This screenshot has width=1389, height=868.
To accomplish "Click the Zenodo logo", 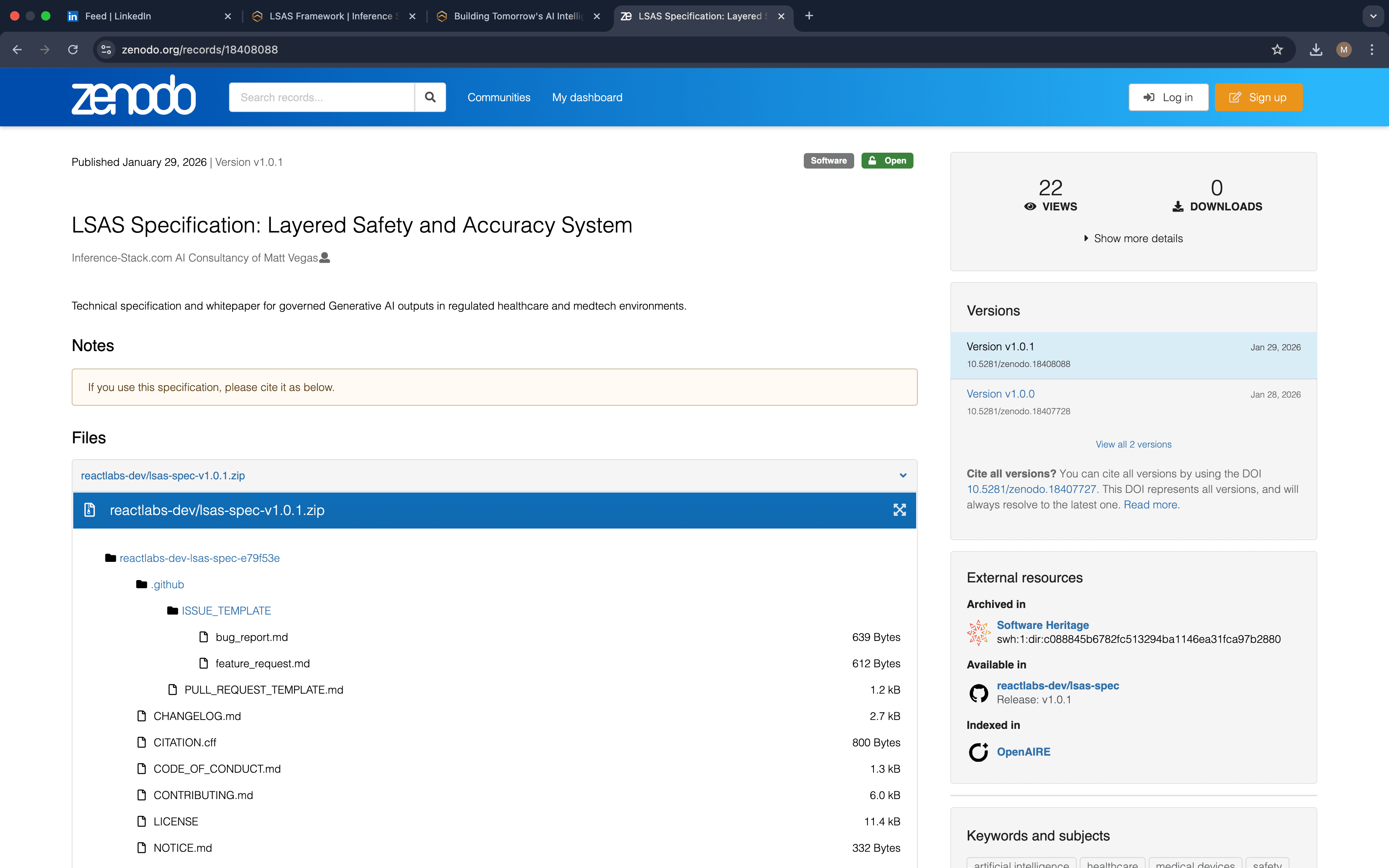I will 134,95.
